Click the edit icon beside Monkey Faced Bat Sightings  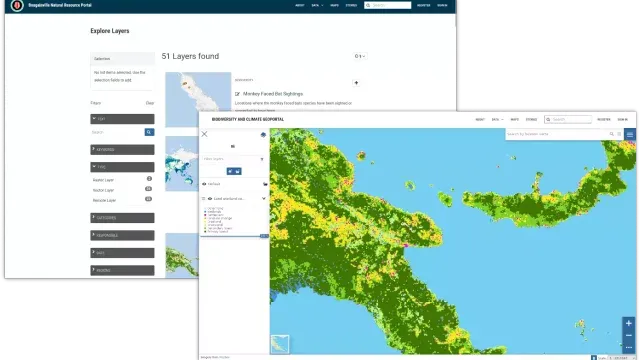click(237, 94)
